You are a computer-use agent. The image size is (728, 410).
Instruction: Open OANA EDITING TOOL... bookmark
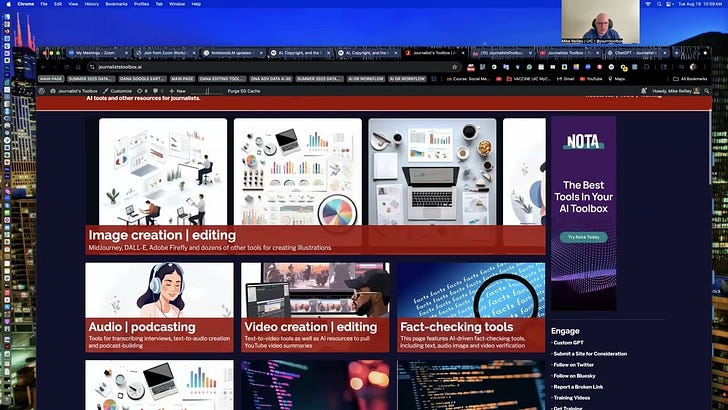222,79
